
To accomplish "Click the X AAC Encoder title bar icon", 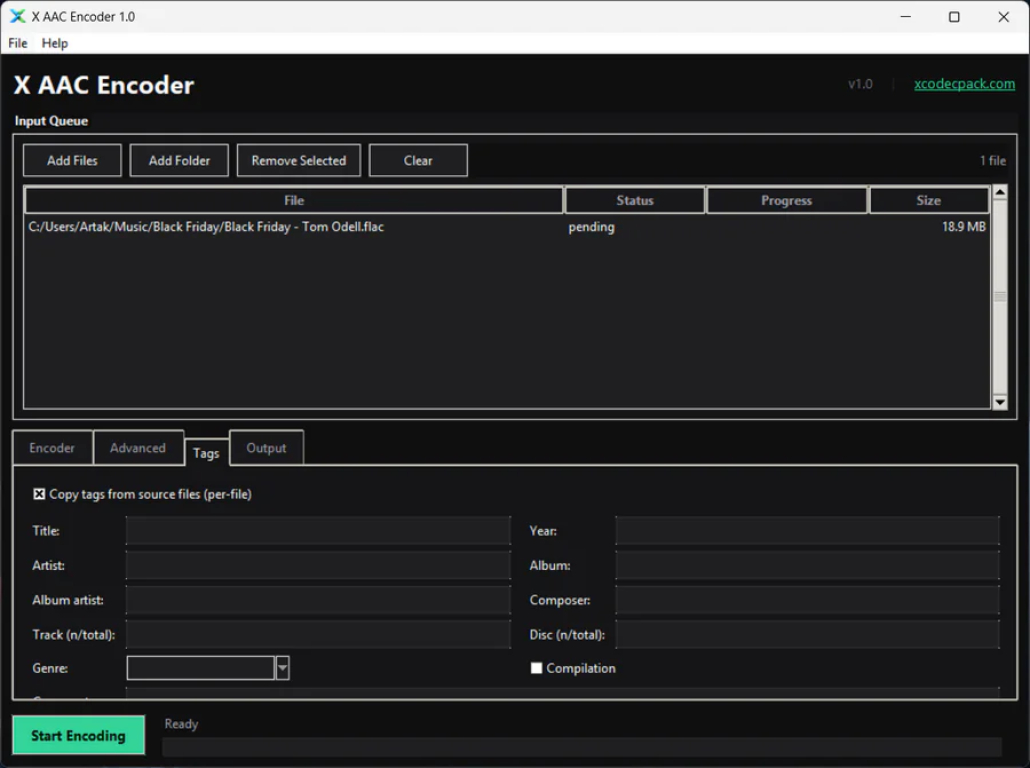I will tap(18, 17).
